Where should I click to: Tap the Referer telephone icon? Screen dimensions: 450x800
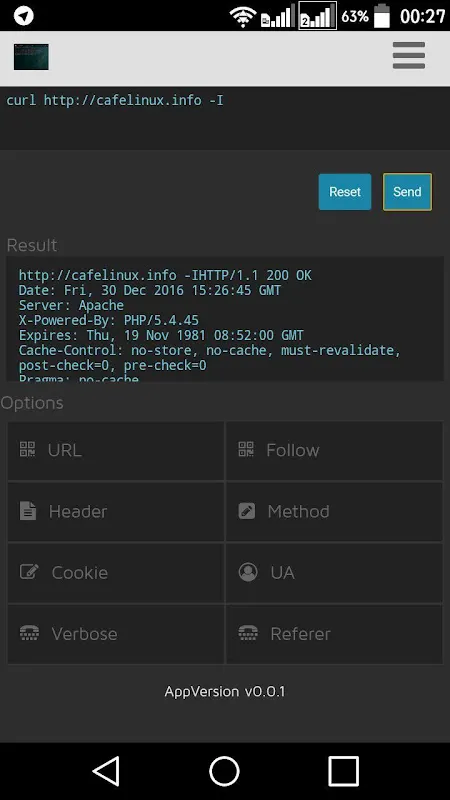248,633
